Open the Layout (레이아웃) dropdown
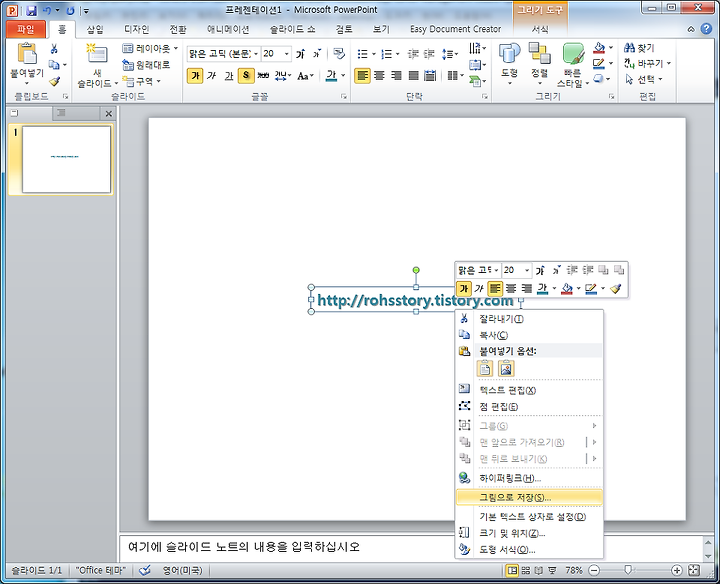Screen dimensions: 720x584 point(150,48)
